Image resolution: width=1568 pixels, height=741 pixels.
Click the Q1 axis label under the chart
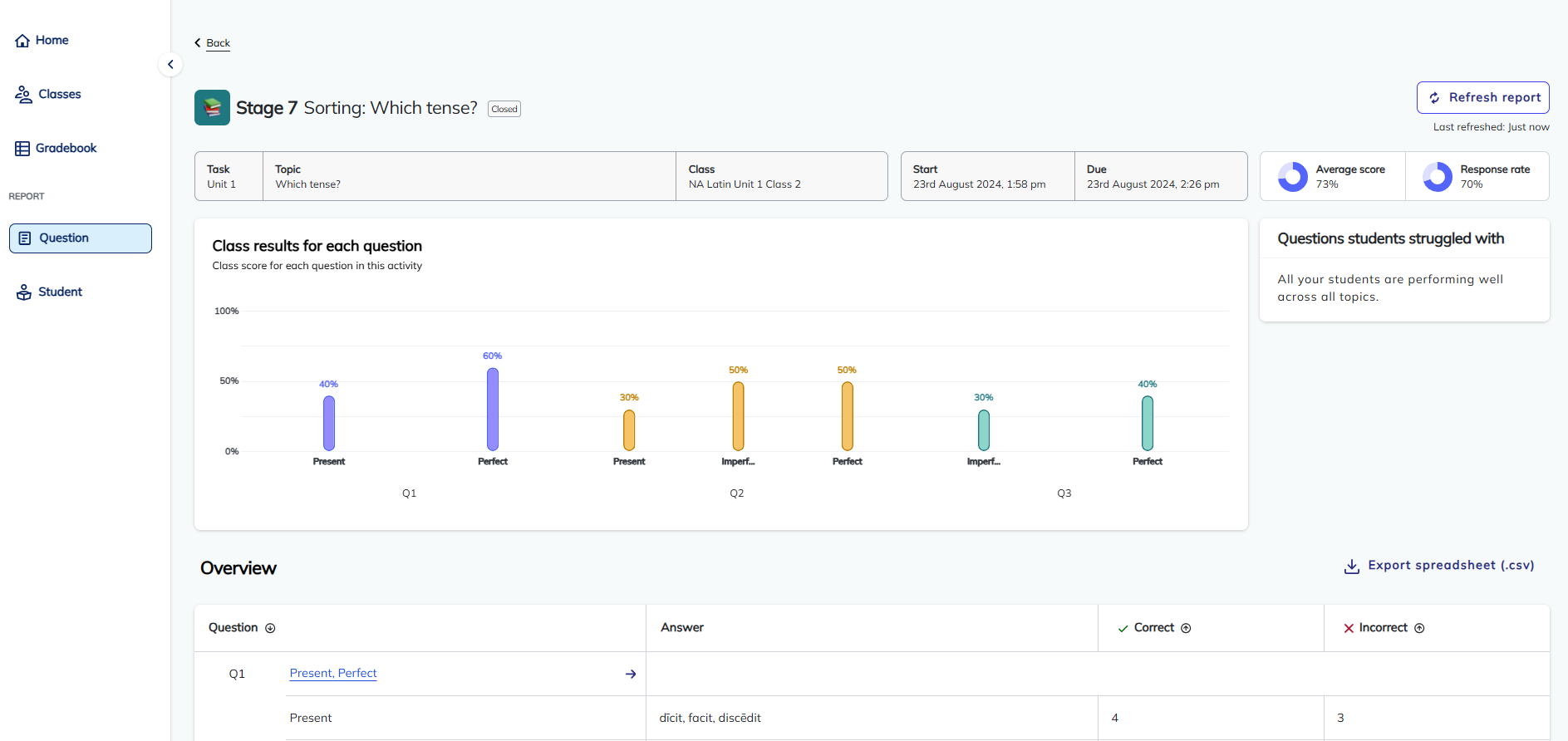pyautogui.click(x=410, y=493)
